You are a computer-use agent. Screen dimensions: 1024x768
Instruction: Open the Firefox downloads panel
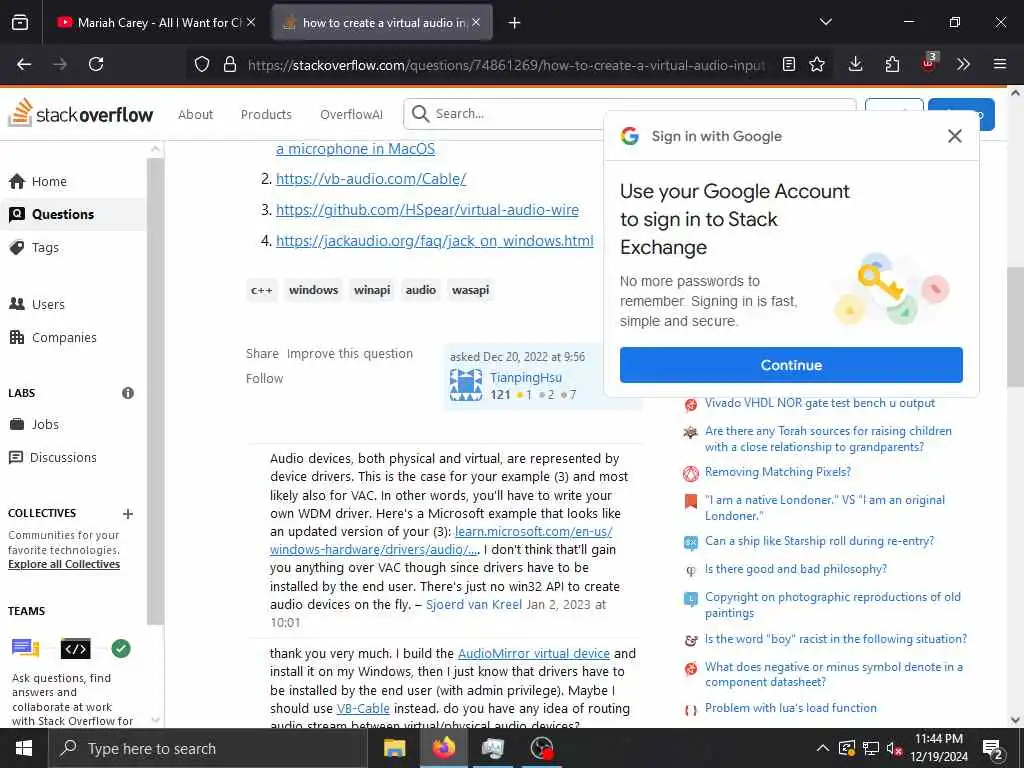(x=856, y=64)
